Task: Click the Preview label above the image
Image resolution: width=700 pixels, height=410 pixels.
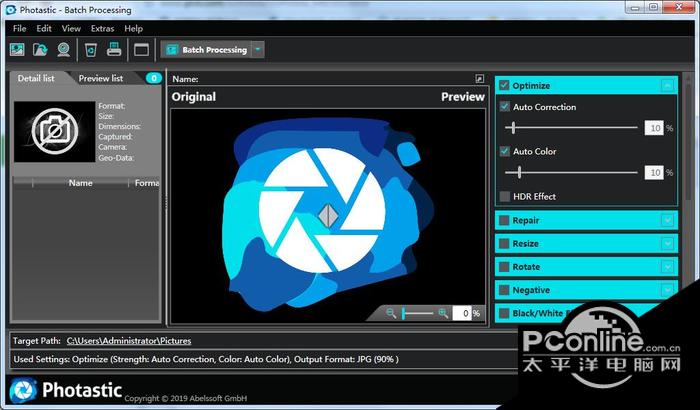Action: coord(462,97)
